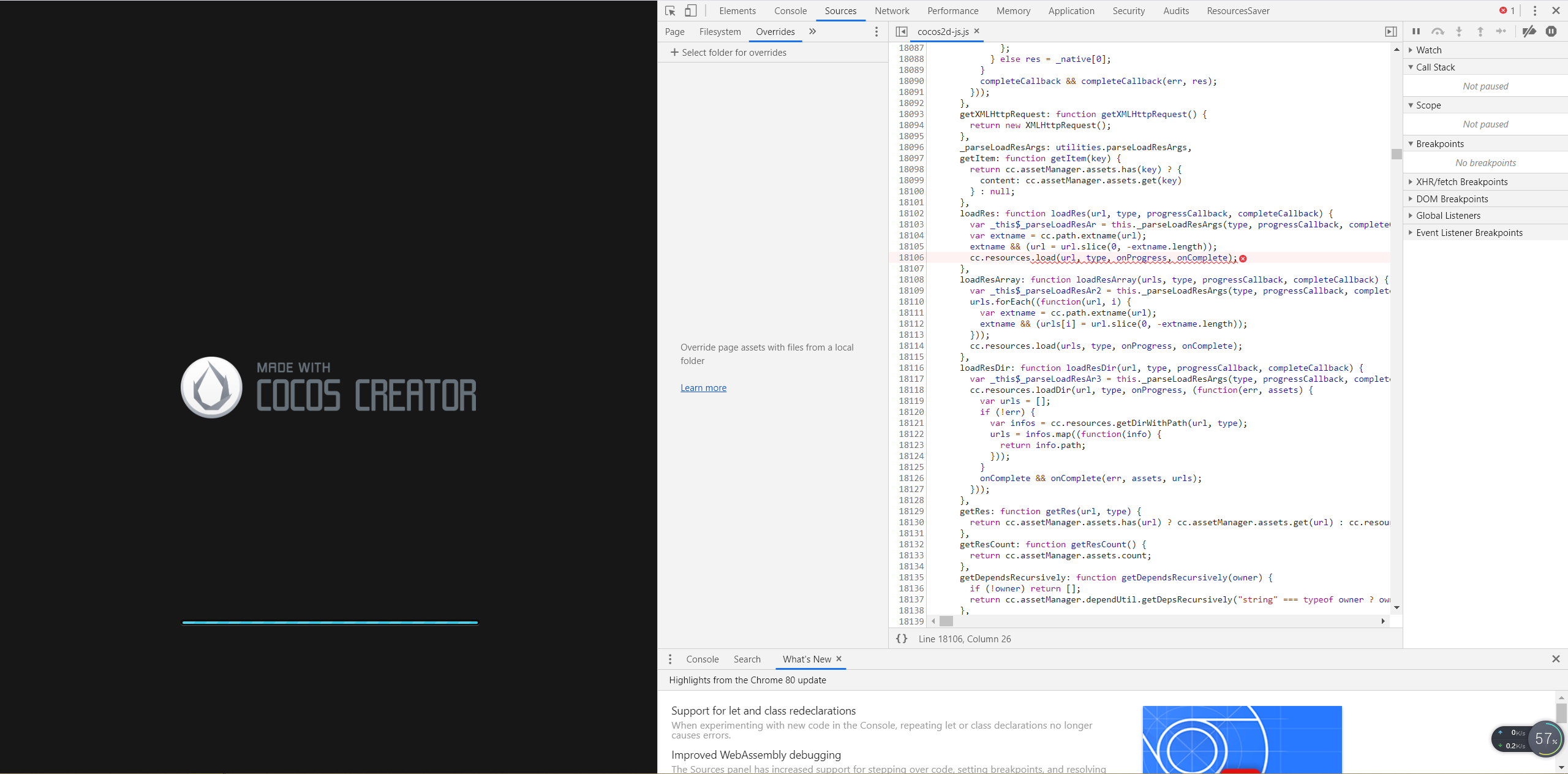
Task: Click the pretty print braces icon
Action: pos(902,639)
